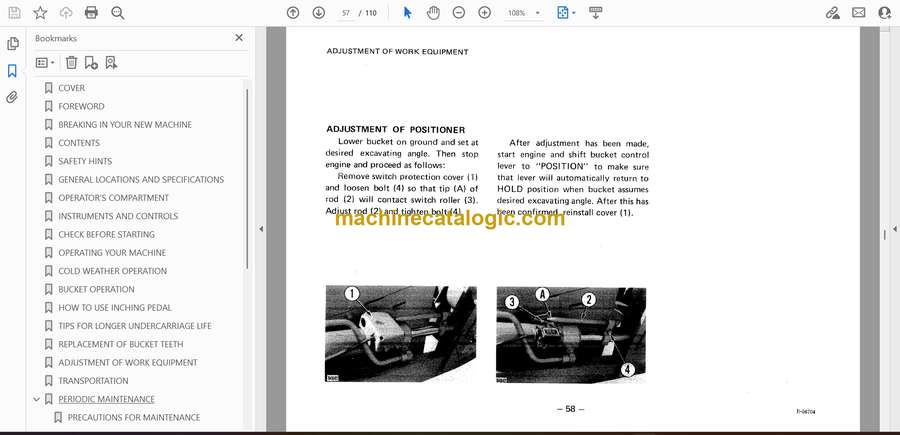
Task: Toggle the Bookmarks panel icon in sidebar
Action: point(12,71)
